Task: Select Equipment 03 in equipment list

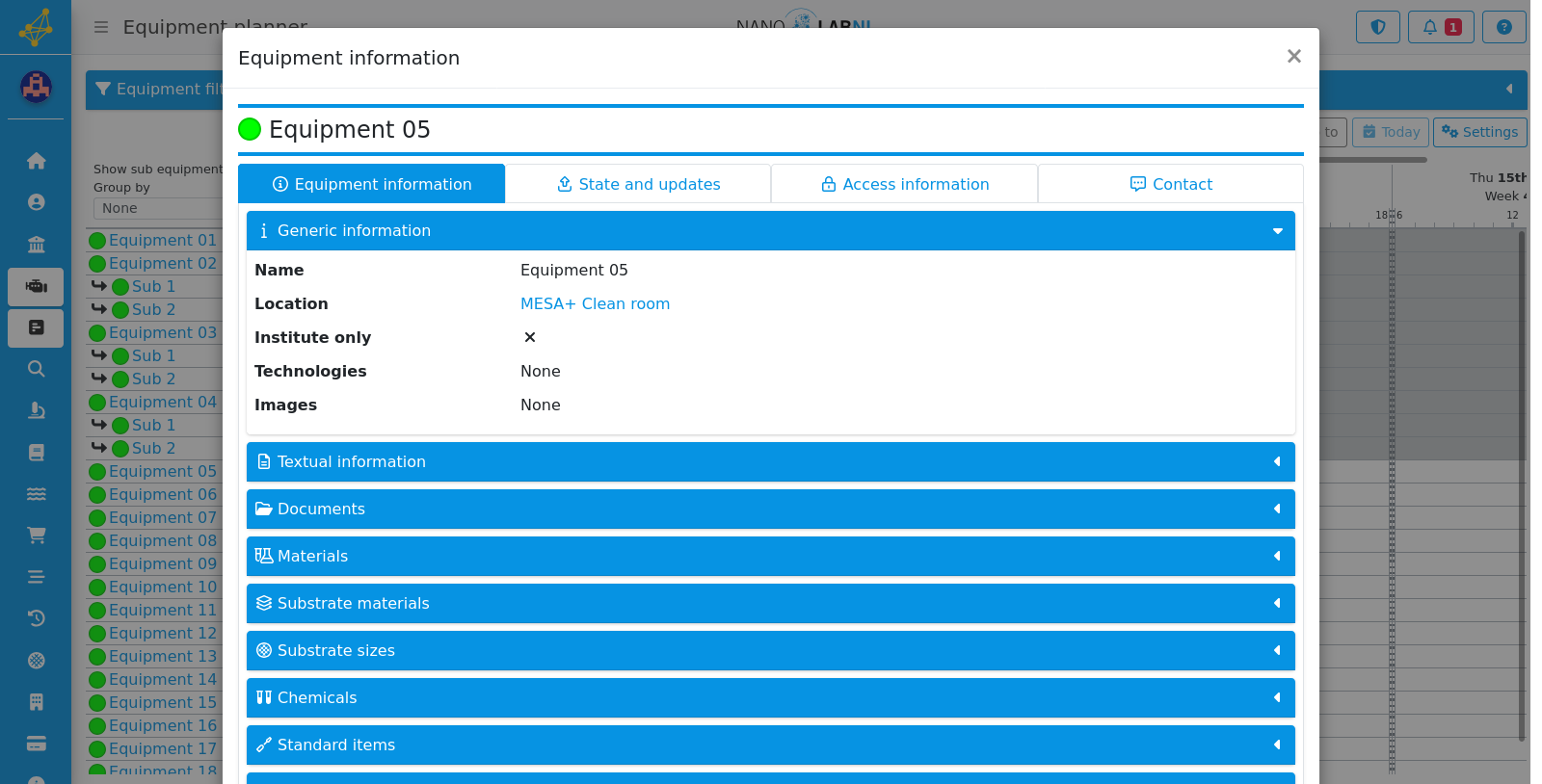Action: [162, 333]
